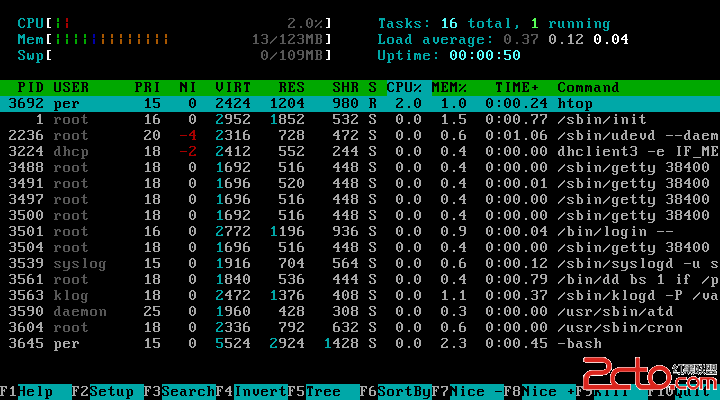Select the /sbin/init process row
720x400 pixels.
pyautogui.click(x=360, y=119)
